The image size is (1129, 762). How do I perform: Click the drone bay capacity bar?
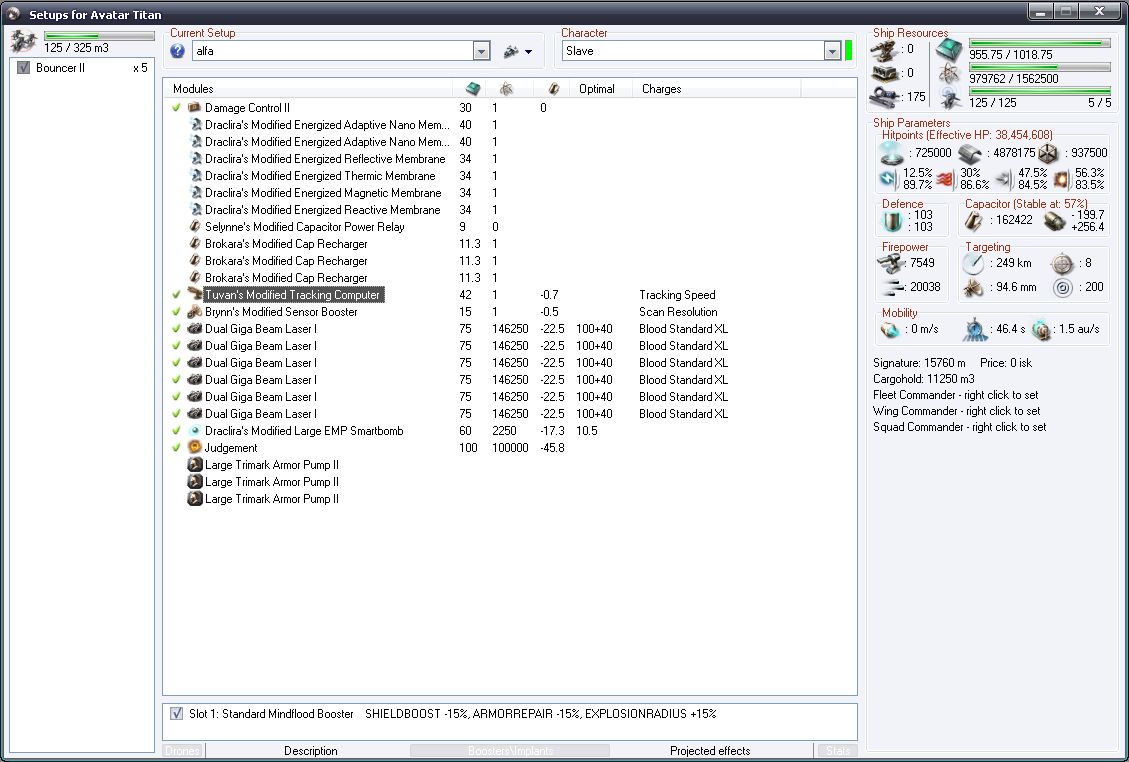click(99, 35)
